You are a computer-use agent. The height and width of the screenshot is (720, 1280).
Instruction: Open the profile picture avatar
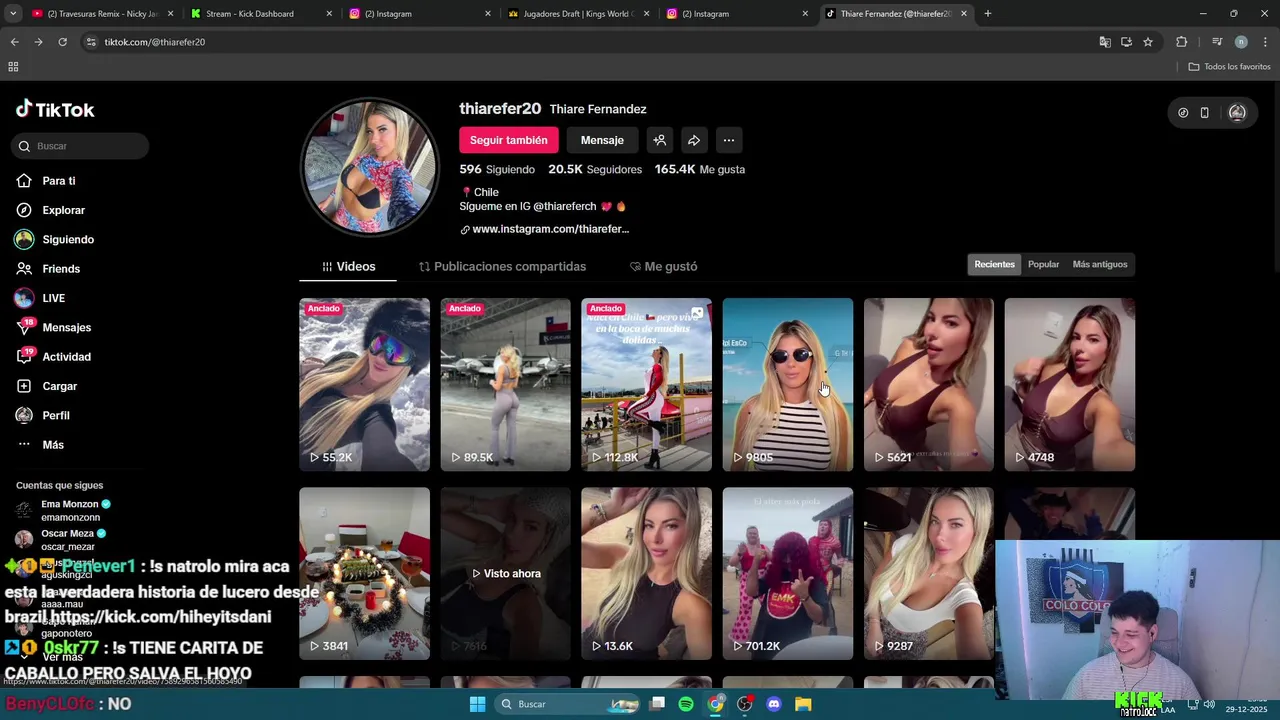pos(370,167)
